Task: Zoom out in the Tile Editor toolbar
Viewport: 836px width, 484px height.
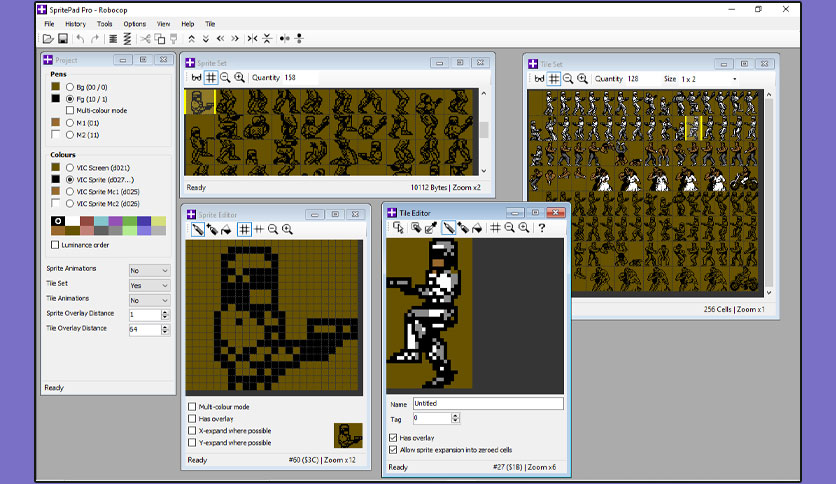Action: tap(510, 228)
